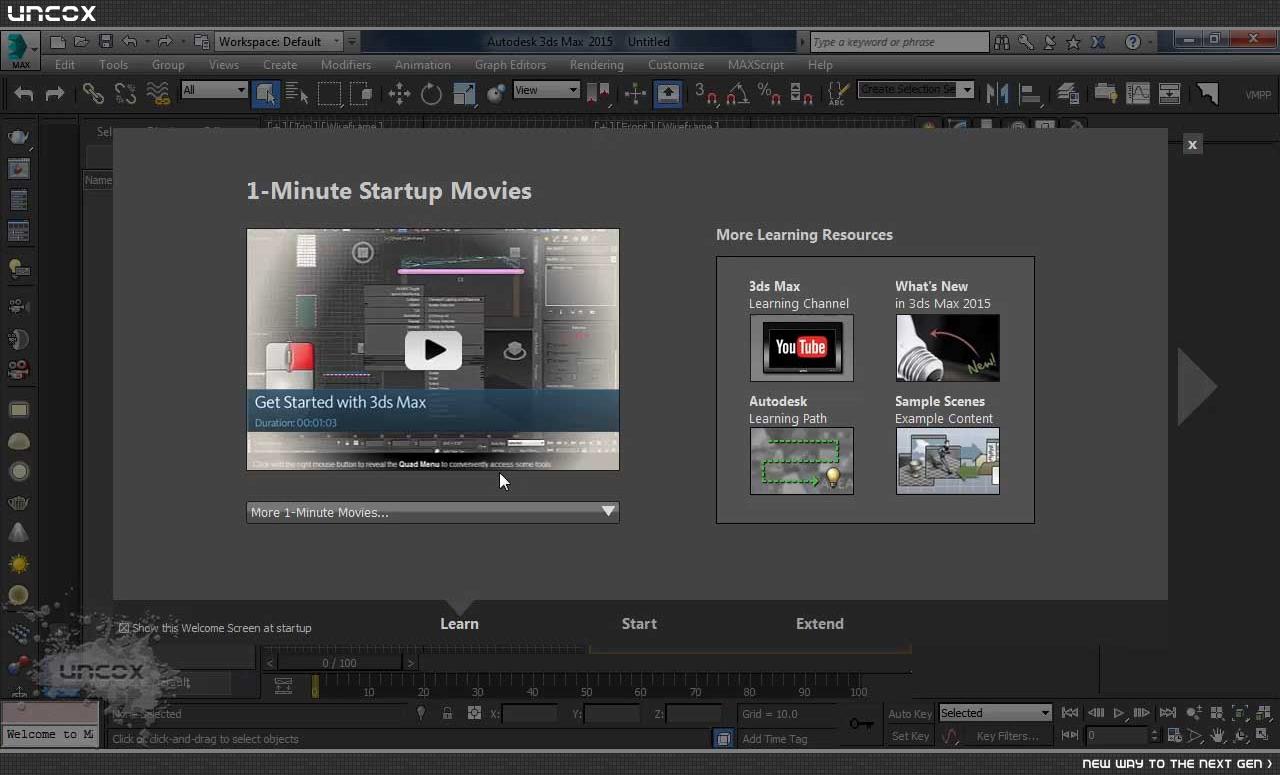Select the Select and Scale tool
1280x775 pixels.
coord(464,93)
